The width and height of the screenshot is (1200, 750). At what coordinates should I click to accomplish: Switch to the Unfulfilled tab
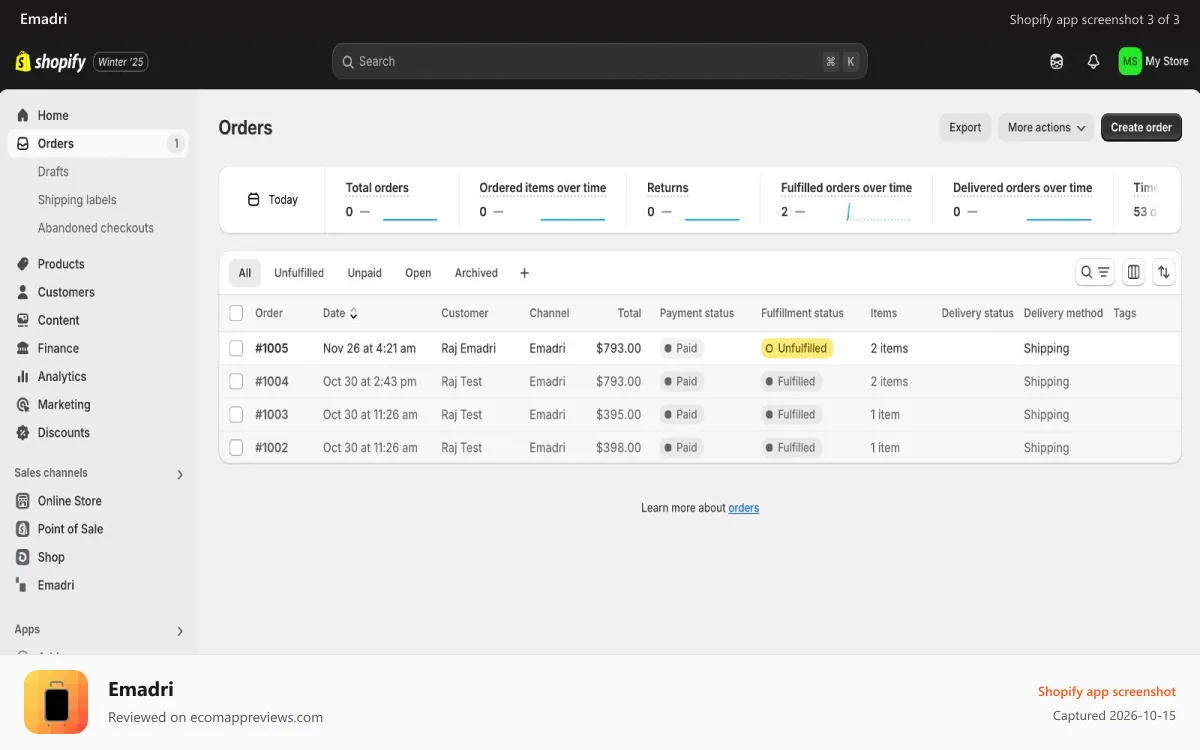click(x=299, y=273)
